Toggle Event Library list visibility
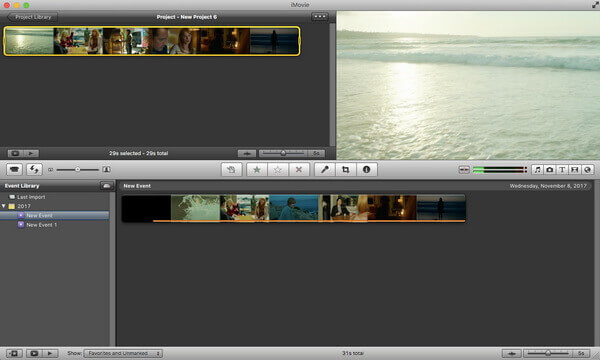The height and width of the screenshot is (360, 600). tap(14, 353)
